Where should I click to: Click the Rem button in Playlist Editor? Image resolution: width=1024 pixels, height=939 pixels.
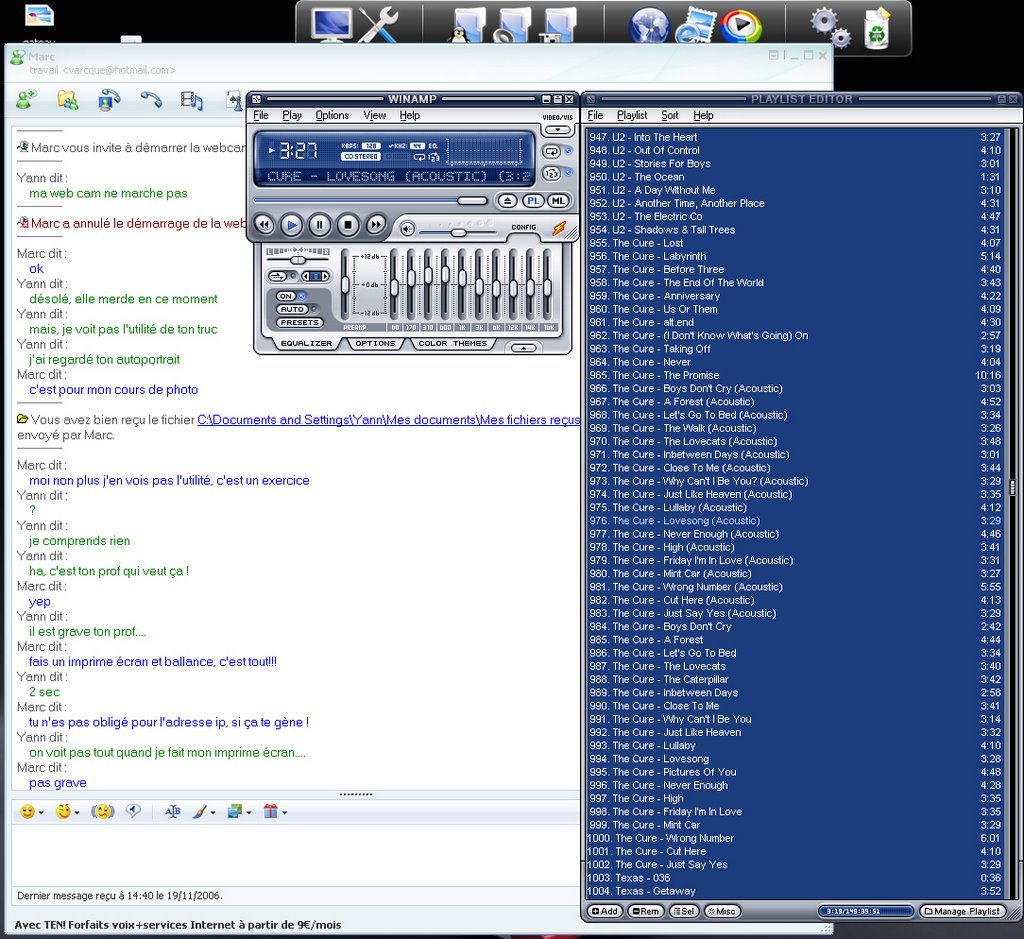(x=645, y=911)
